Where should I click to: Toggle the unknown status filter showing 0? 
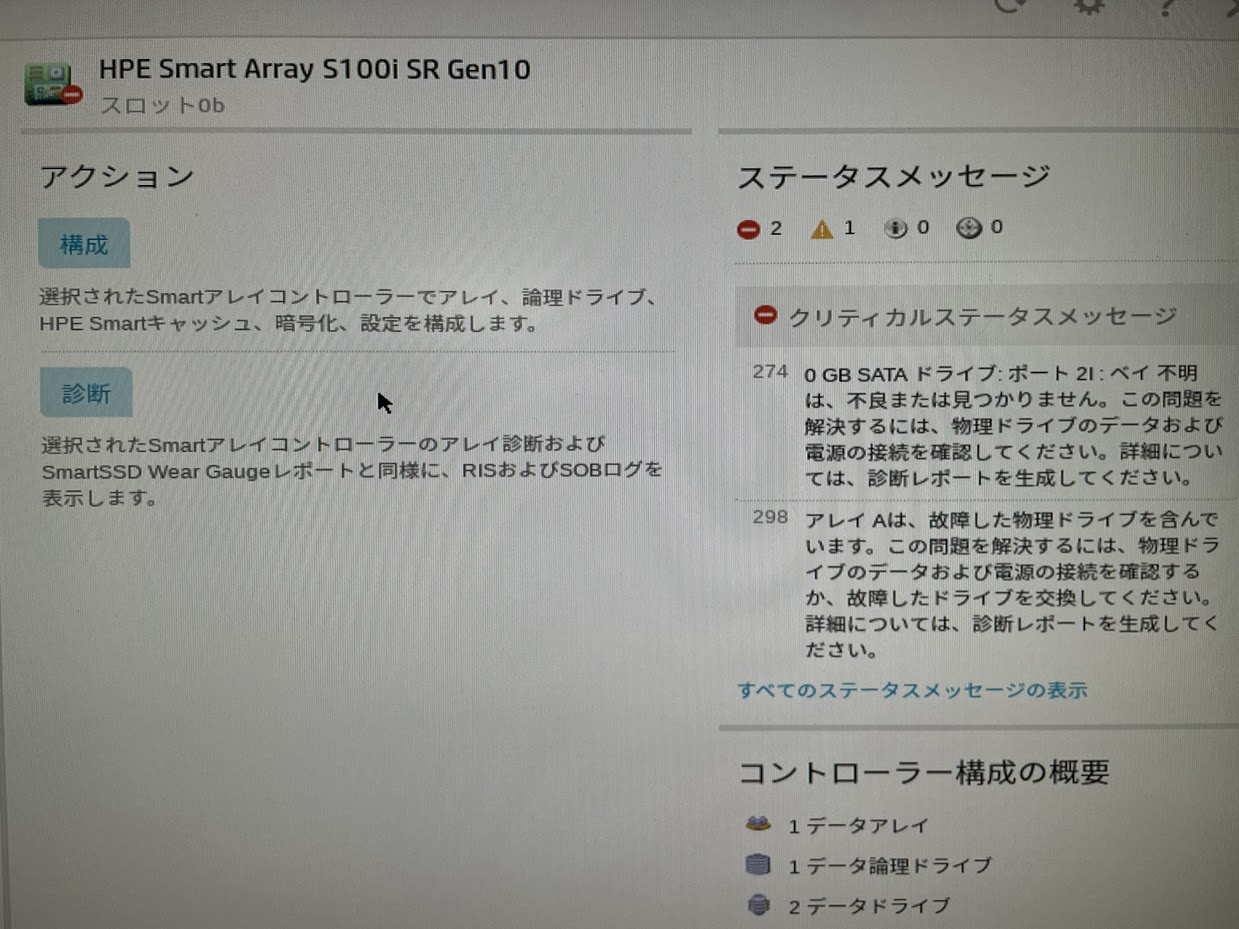click(966, 227)
